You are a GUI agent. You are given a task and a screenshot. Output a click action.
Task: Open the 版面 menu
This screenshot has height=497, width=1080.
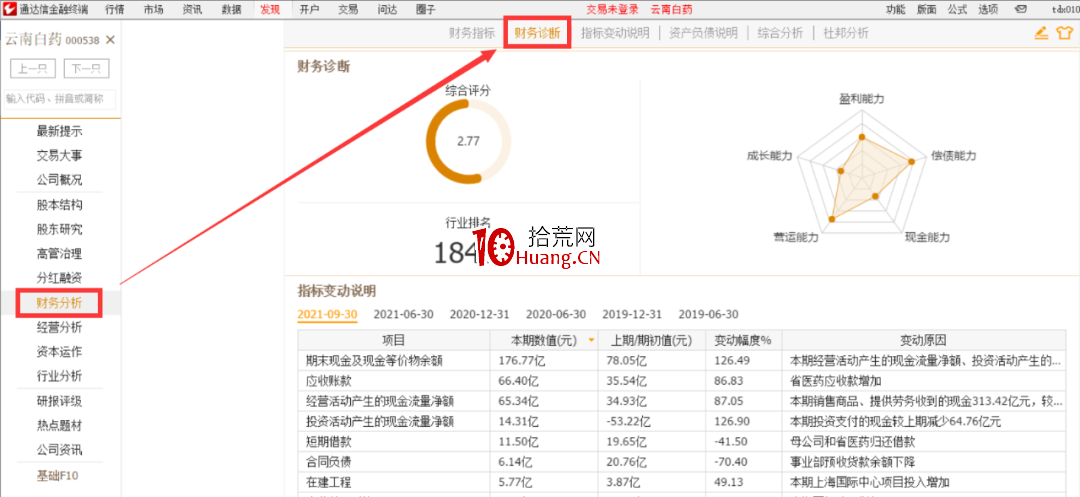926,10
